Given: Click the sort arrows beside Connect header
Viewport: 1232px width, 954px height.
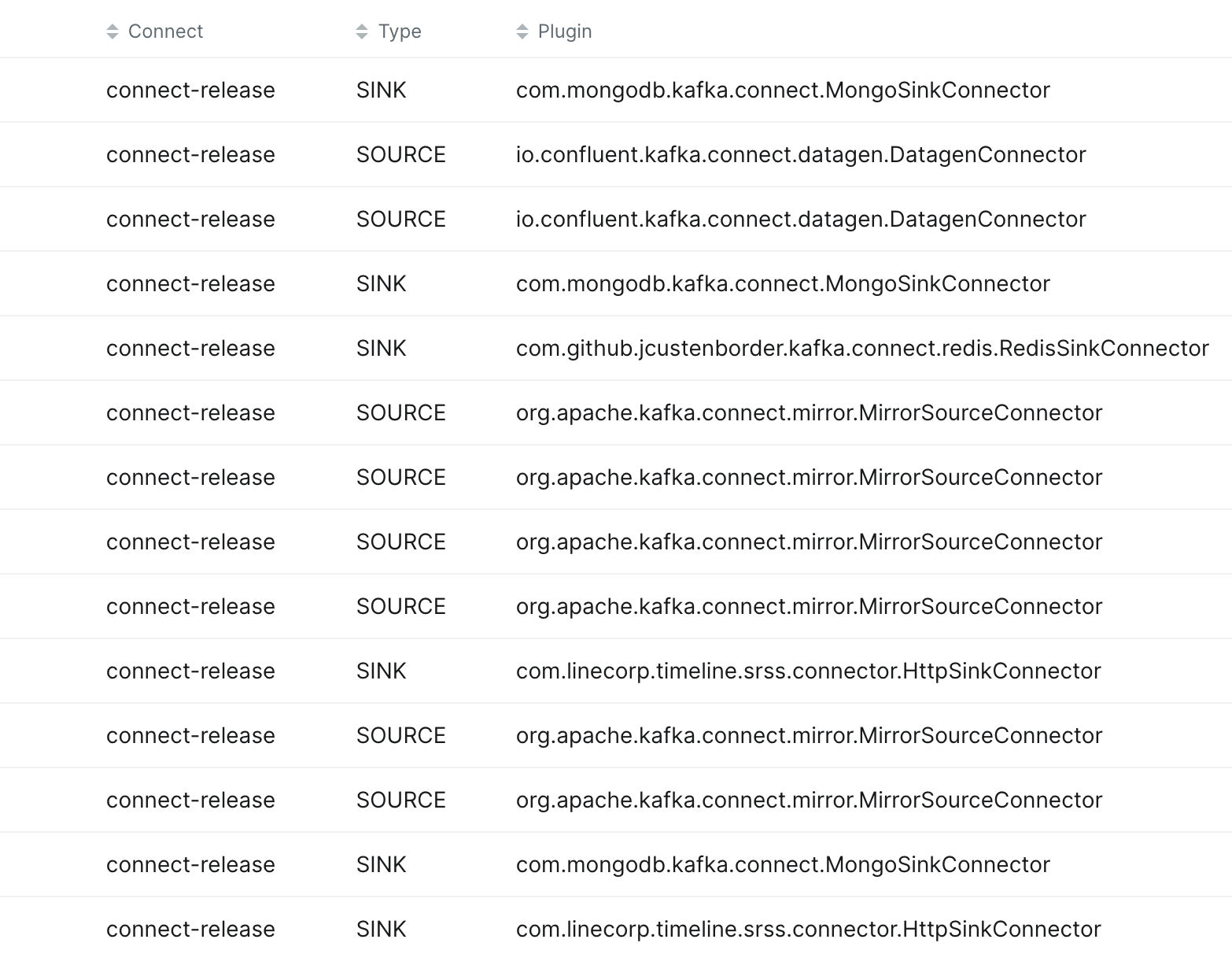Looking at the screenshot, I should (x=113, y=31).
